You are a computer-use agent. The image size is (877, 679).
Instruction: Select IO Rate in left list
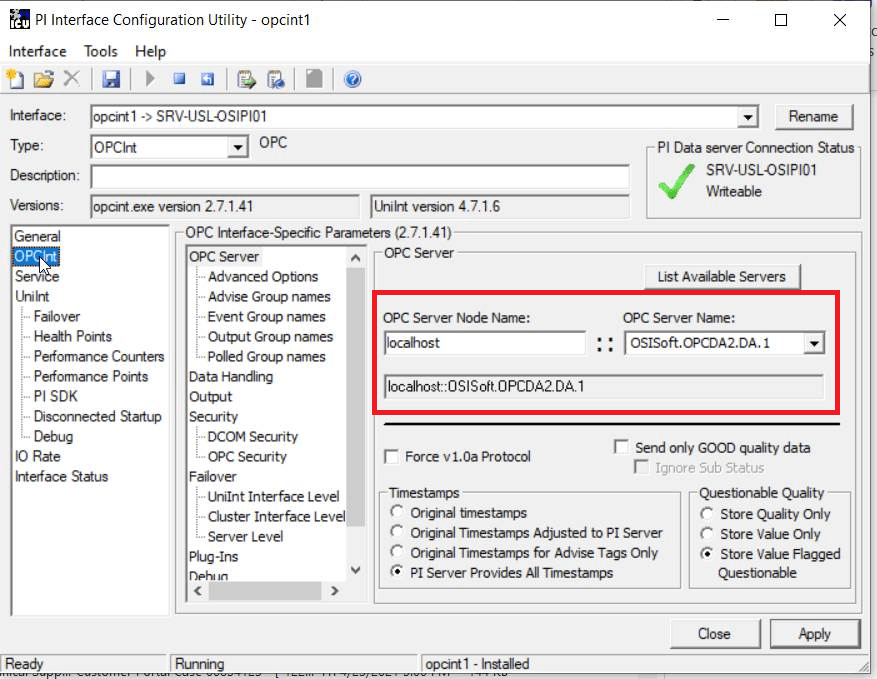[37, 456]
